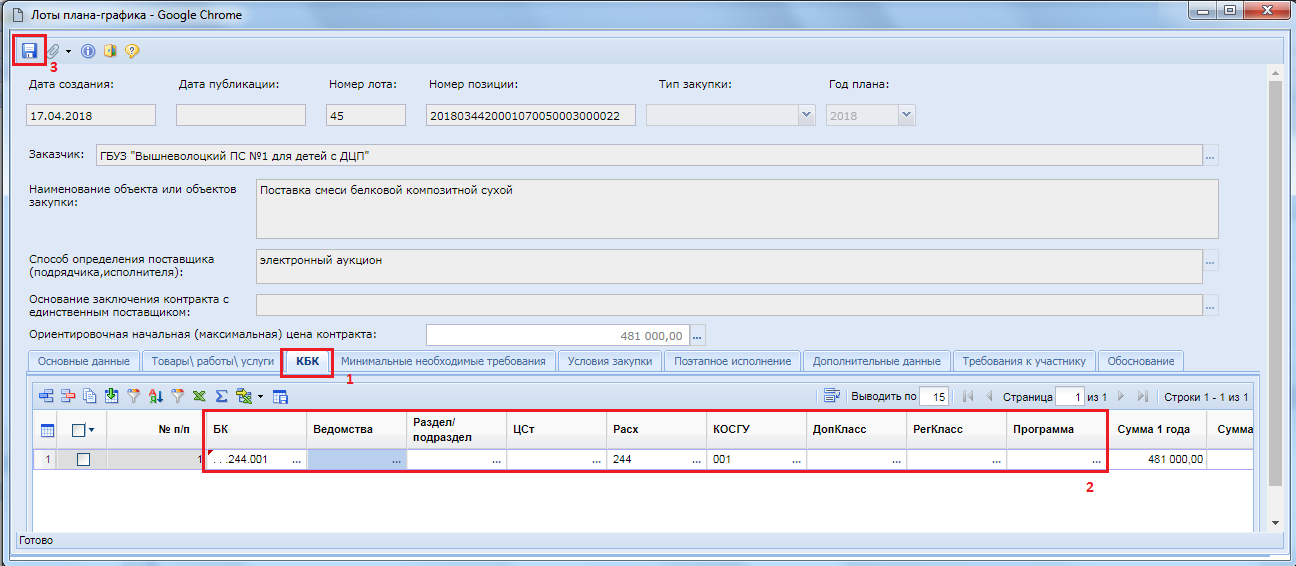Click the add row icon in grid toolbar
Image resolution: width=1296 pixels, height=566 pixels.
pyautogui.click(x=46, y=396)
